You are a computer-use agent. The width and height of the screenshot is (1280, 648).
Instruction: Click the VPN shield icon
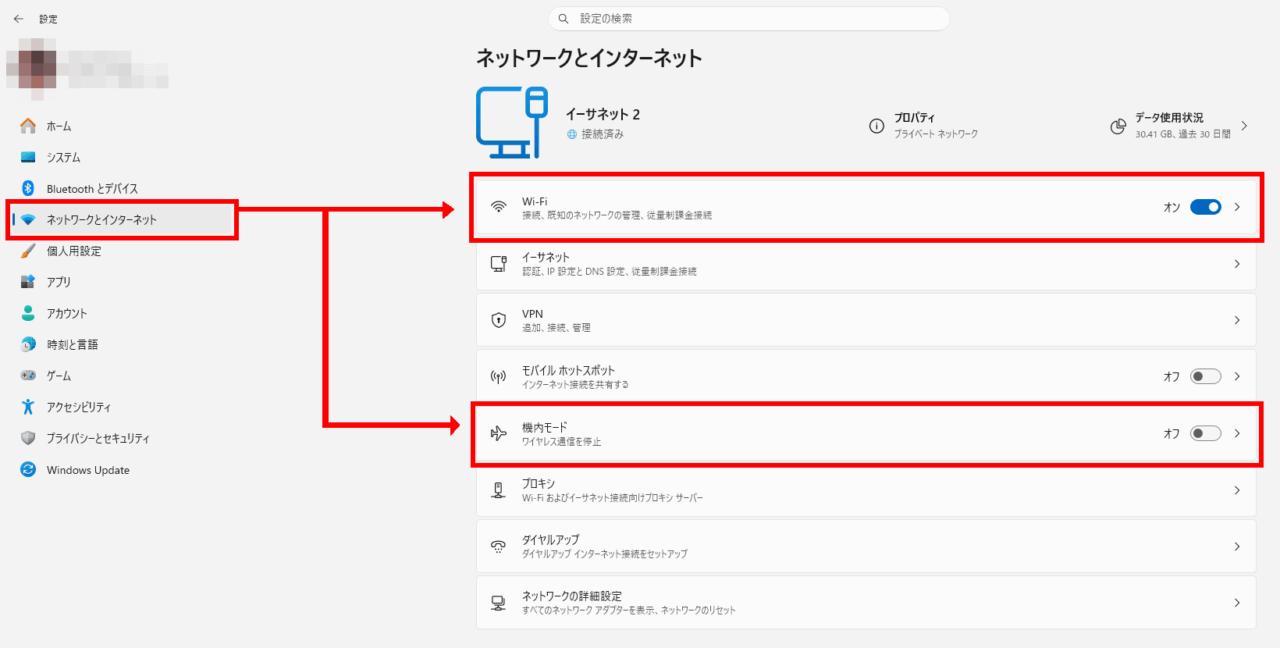tap(498, 320)
